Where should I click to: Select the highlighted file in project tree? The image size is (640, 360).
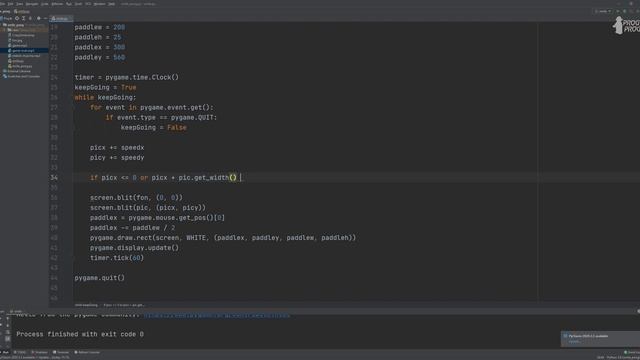click(x=24, y=51)
